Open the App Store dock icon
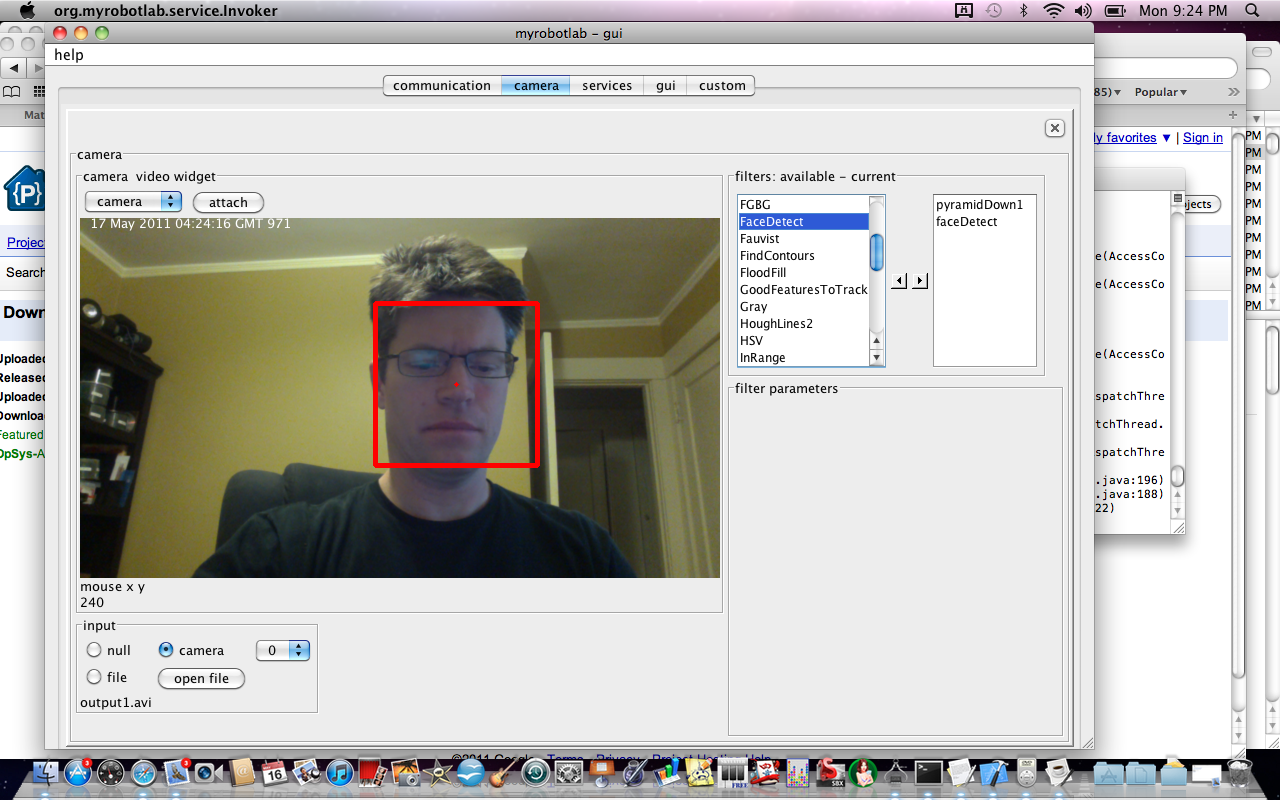 78,773
